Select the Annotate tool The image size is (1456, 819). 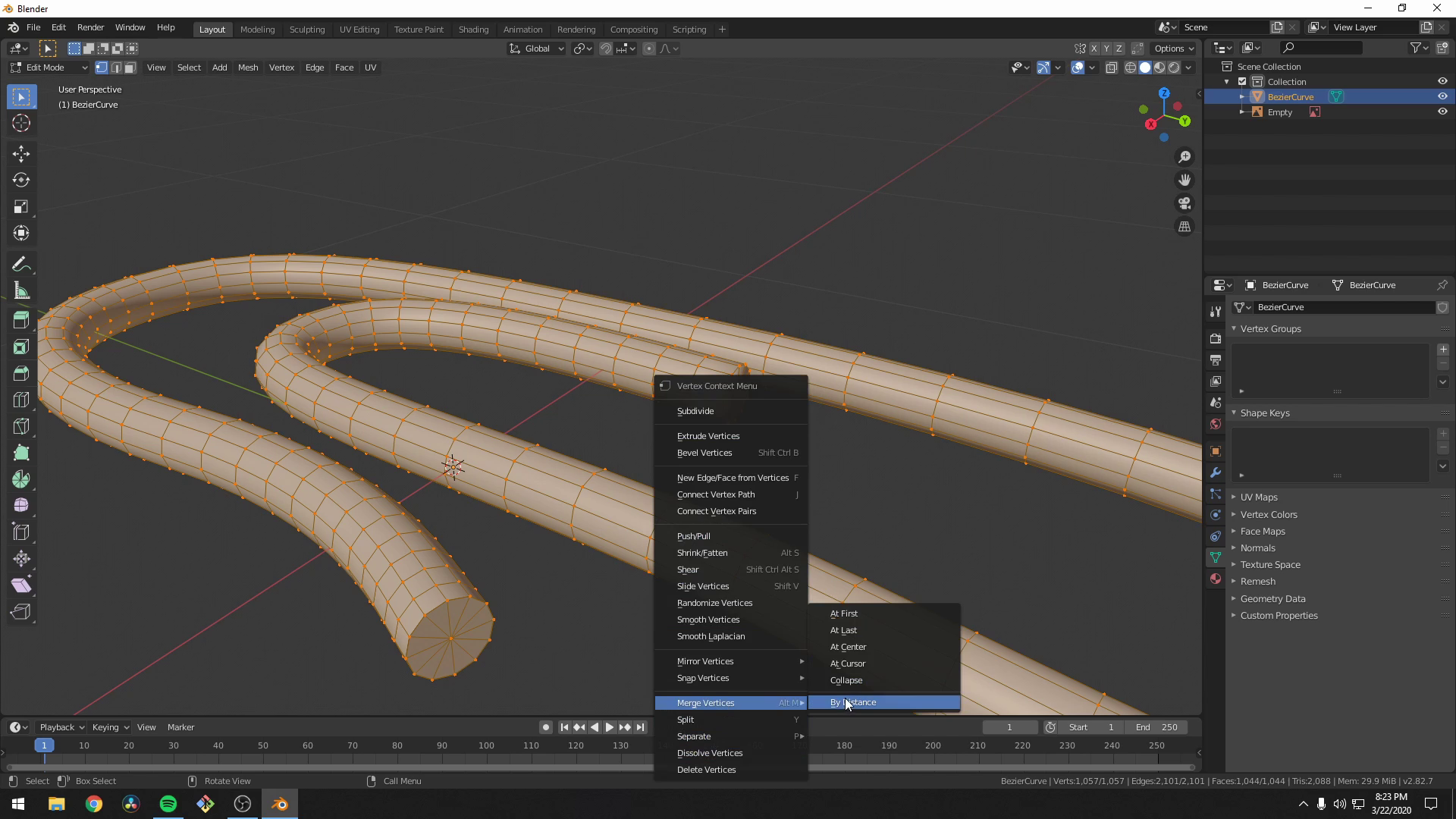pyautogui.click(x=20, y=263)
